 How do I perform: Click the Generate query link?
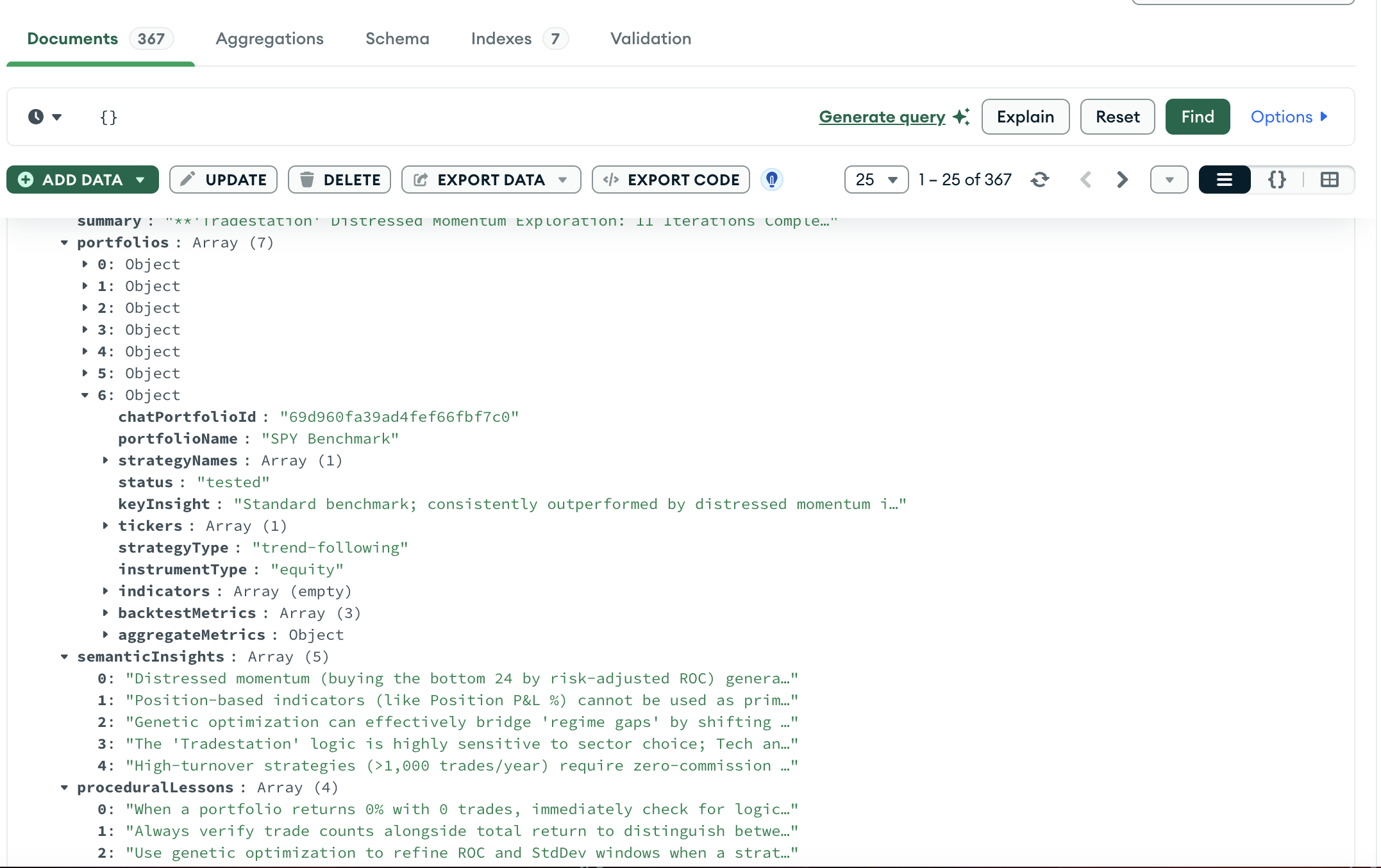(x=882, y=117)
